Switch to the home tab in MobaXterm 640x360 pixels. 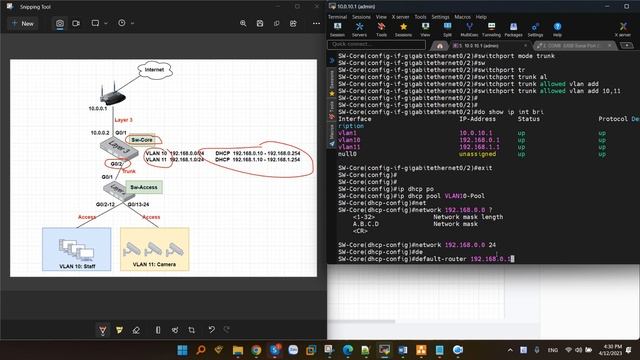(440, 46)
